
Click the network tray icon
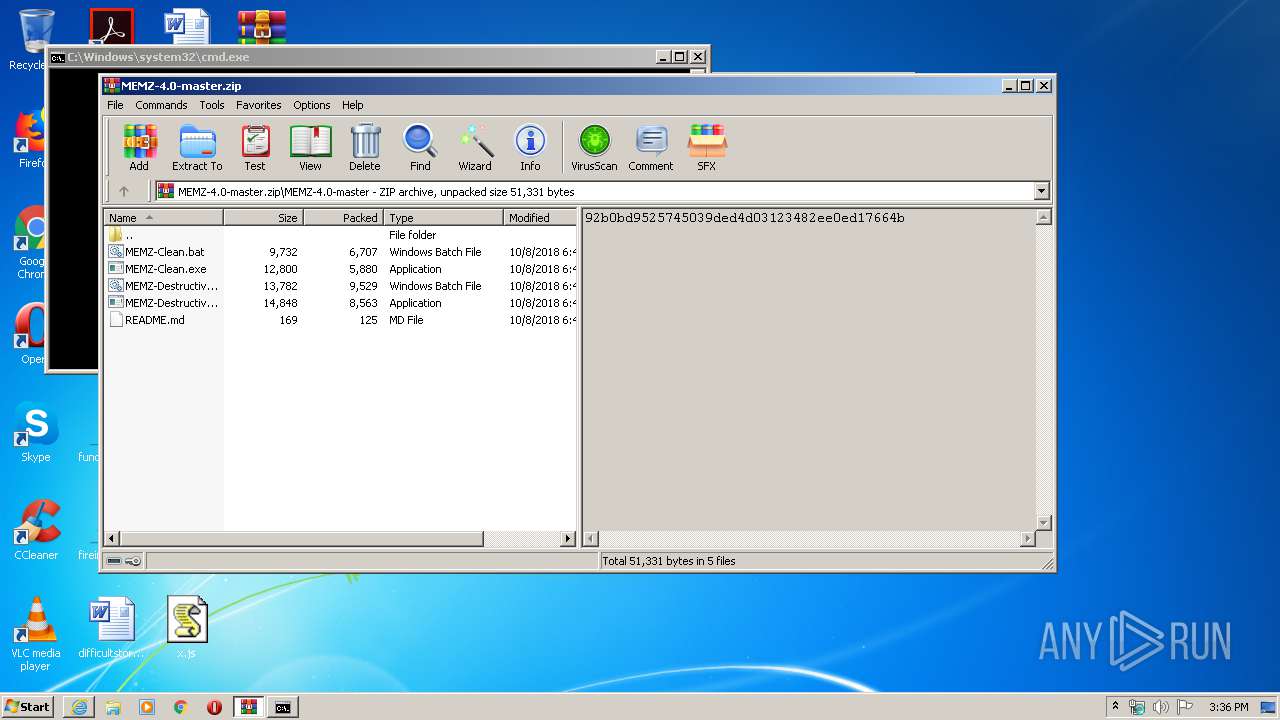tap(1137, 707)
